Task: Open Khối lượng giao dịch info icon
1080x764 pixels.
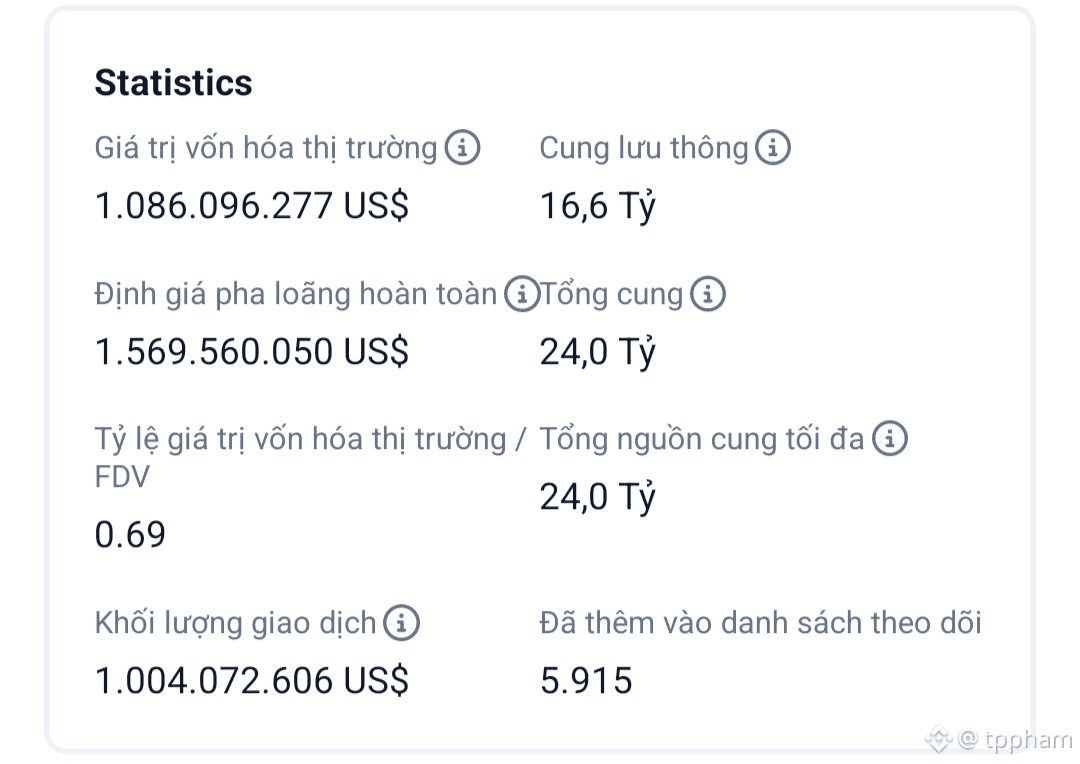Action: coord(401,624)
